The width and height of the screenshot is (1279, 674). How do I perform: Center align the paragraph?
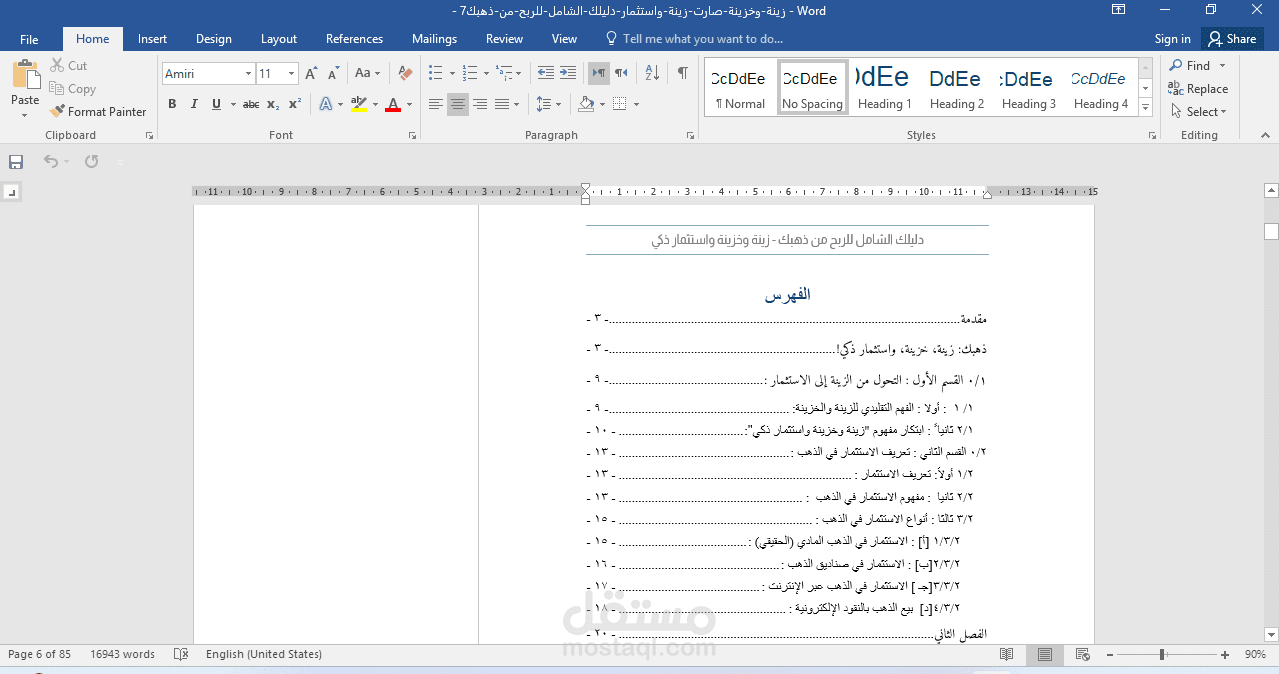point(458,104)
